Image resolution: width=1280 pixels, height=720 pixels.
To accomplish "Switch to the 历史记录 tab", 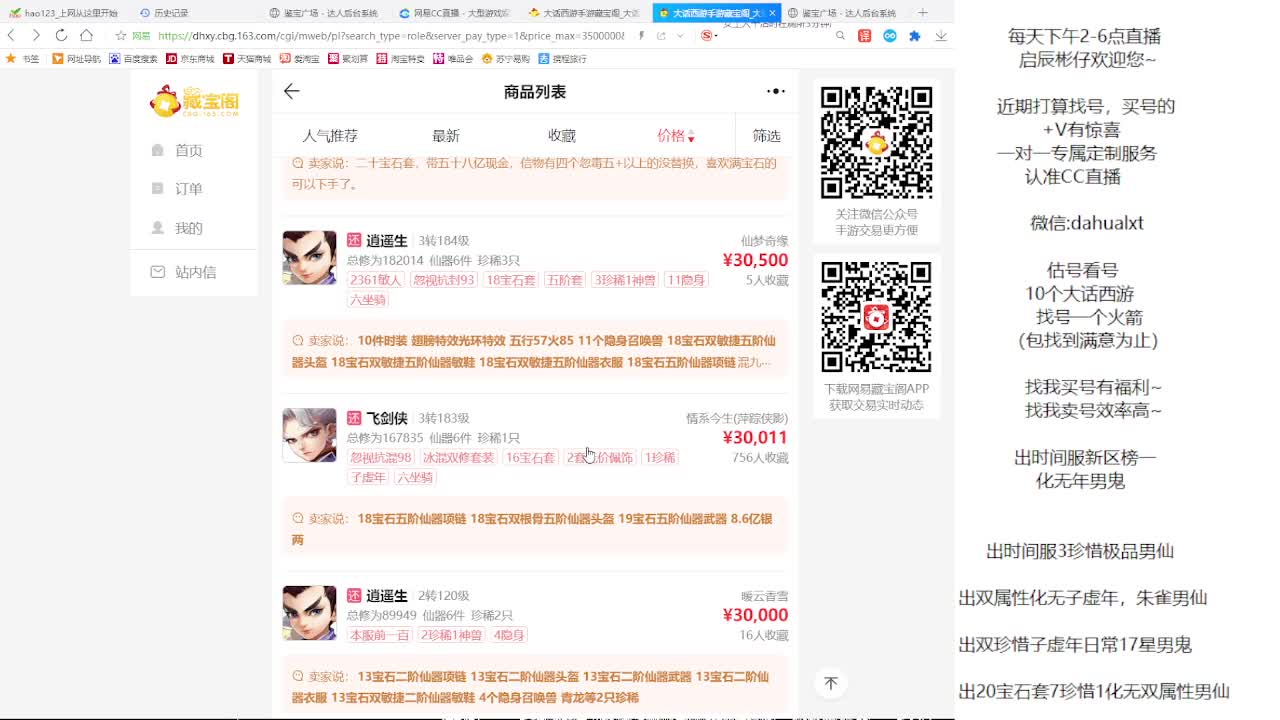I will (x=165, y=13).
